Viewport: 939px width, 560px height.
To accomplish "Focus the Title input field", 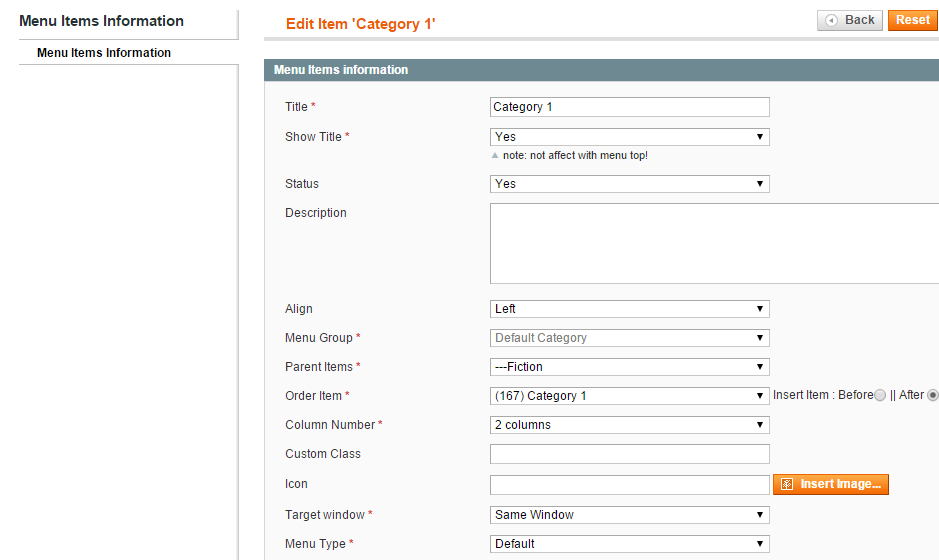I will (629, 107).
